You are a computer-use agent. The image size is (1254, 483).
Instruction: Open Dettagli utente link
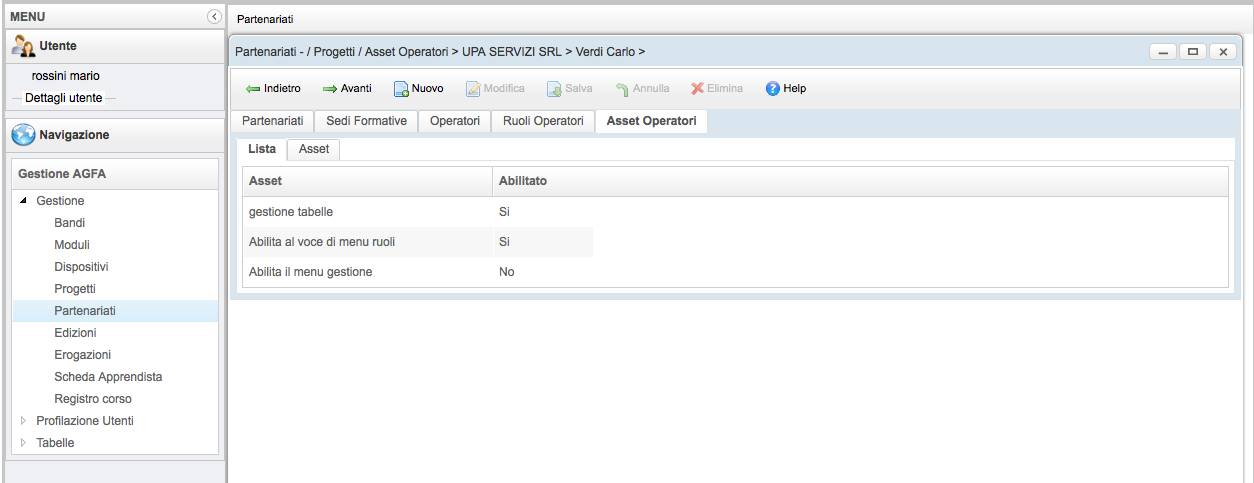[63, 98]
